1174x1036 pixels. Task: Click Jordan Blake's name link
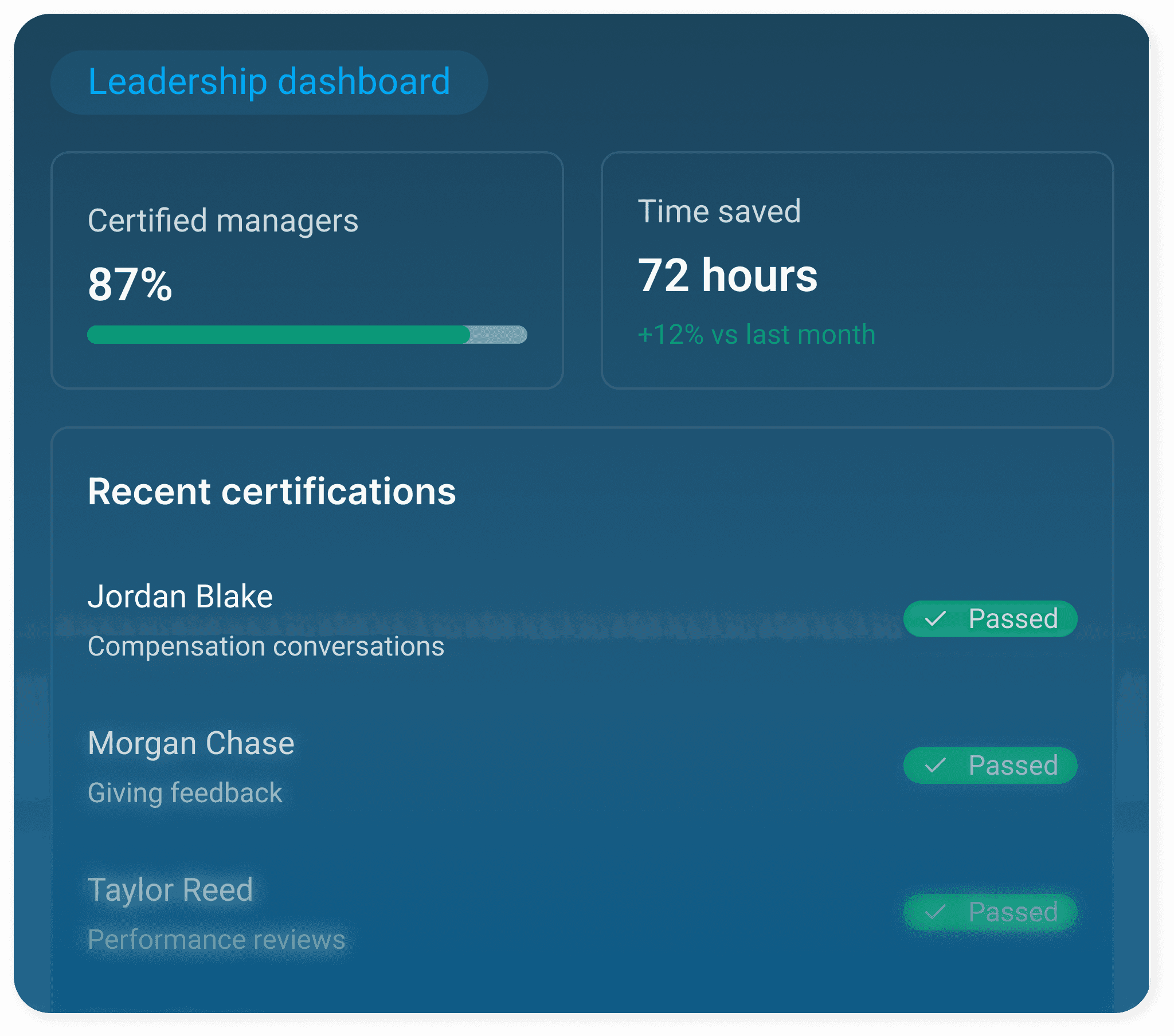(181, 595)
